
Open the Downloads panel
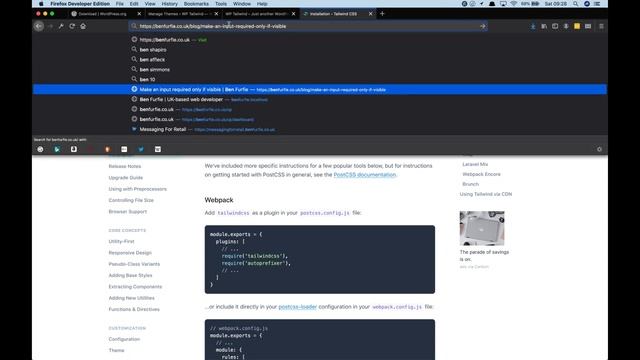point(533,26)
